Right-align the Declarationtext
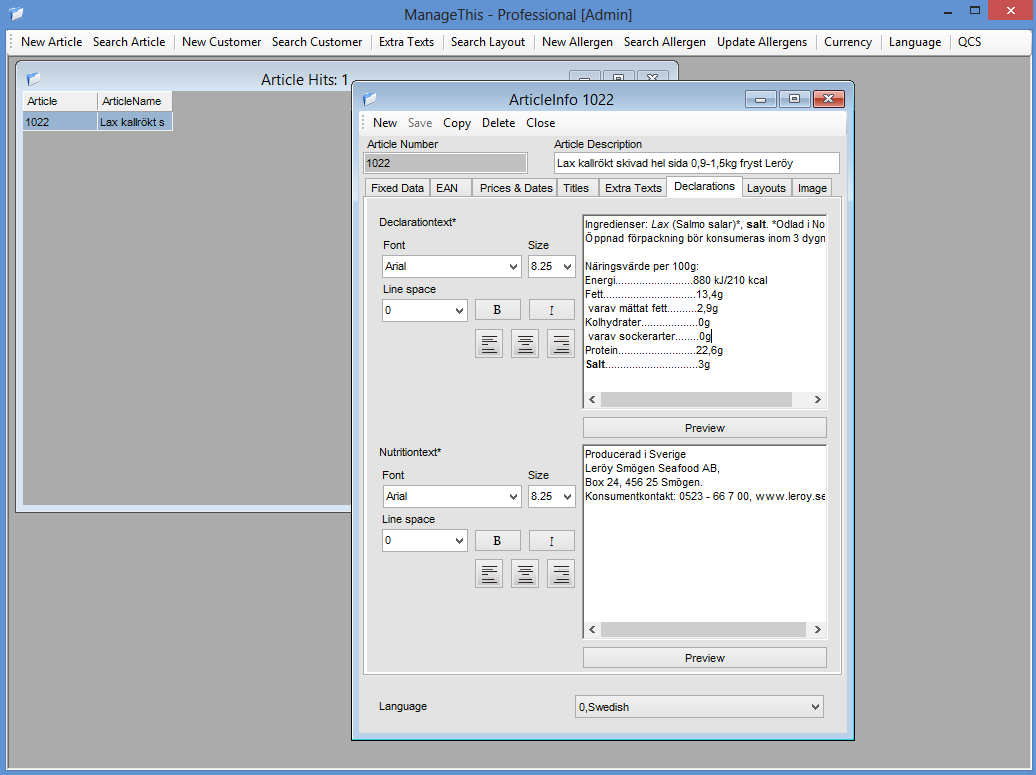Image resolution: width=1036 pixels, height=775 pixels. pyautogui.click(x=561, y=344)
